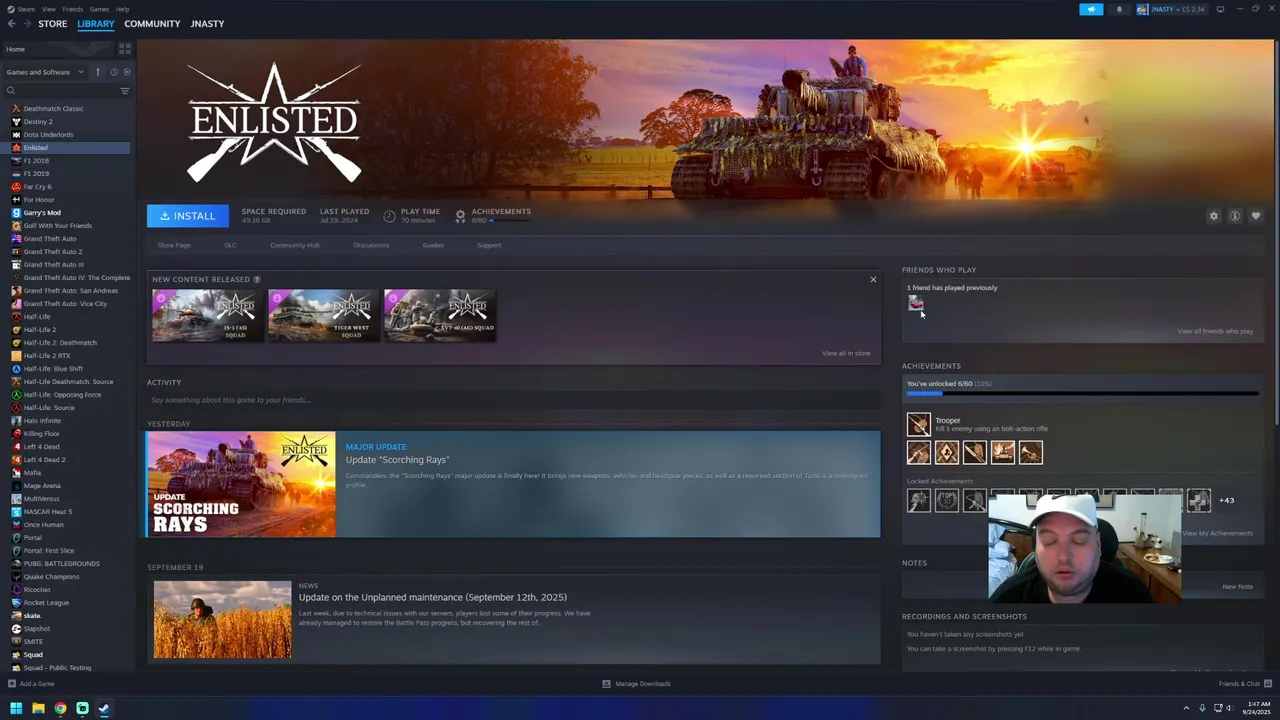Click the blue INSTALL button
Screen dimensions: 1280x720
click(188, 216)
